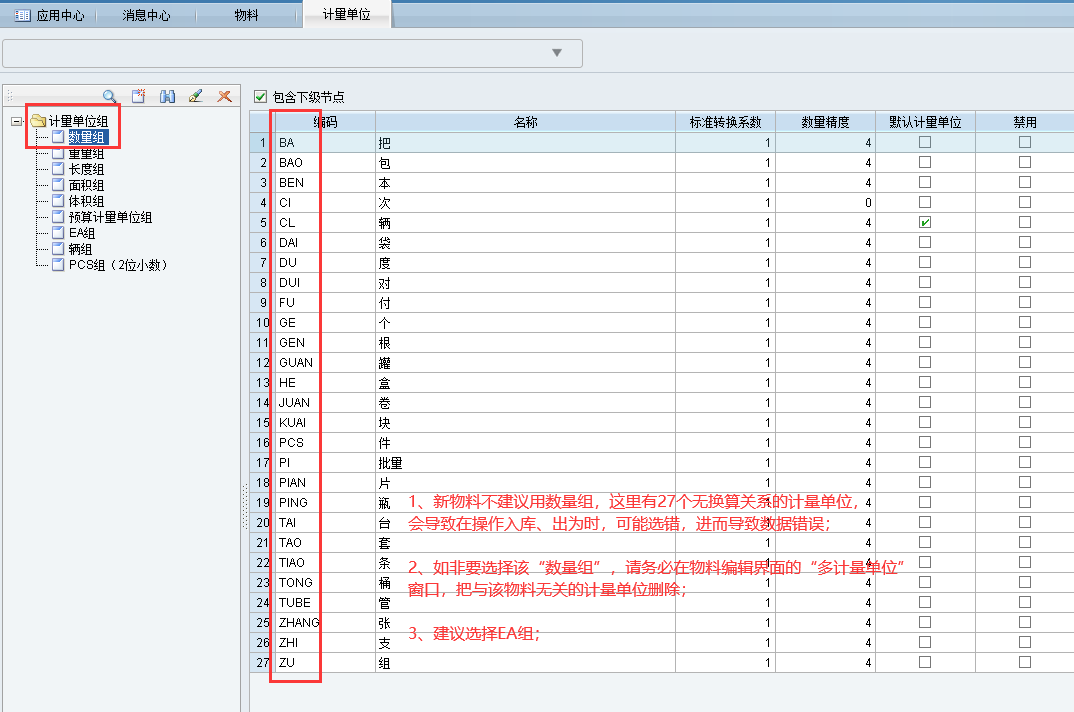Check the 禁用 checkbox for BA row

point(1024,142)
